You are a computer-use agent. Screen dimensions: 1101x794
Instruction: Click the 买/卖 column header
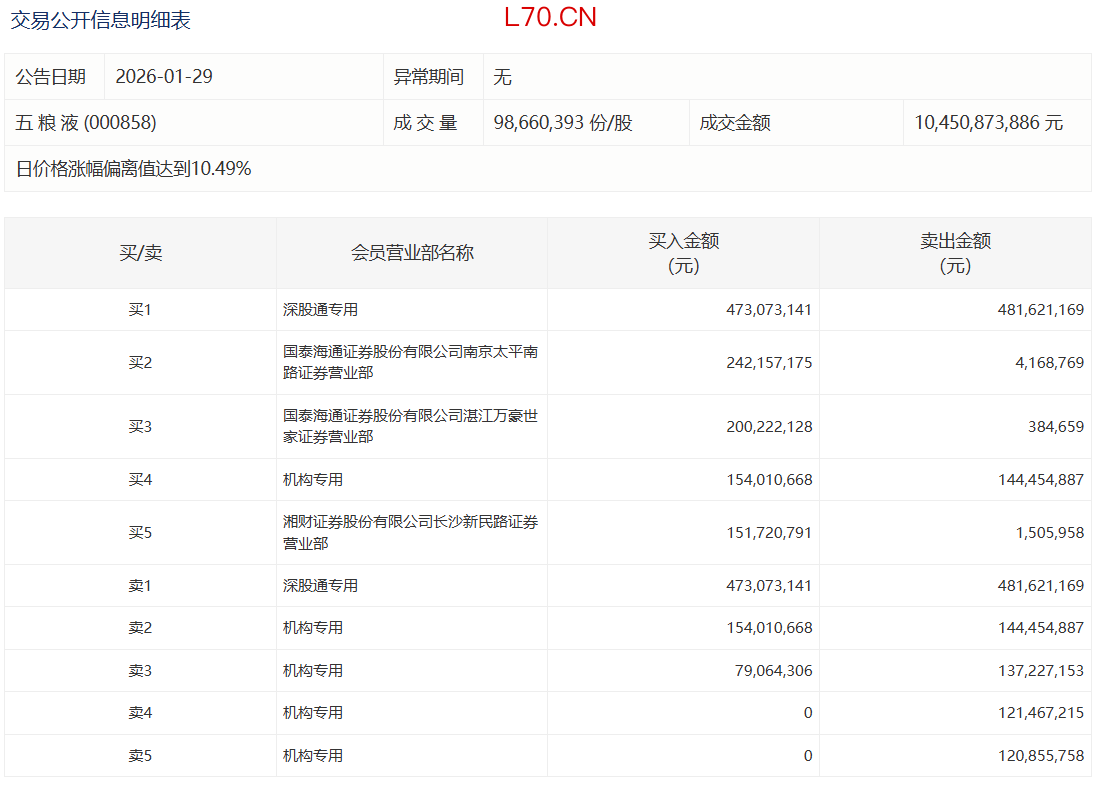[x=140, y=253]
